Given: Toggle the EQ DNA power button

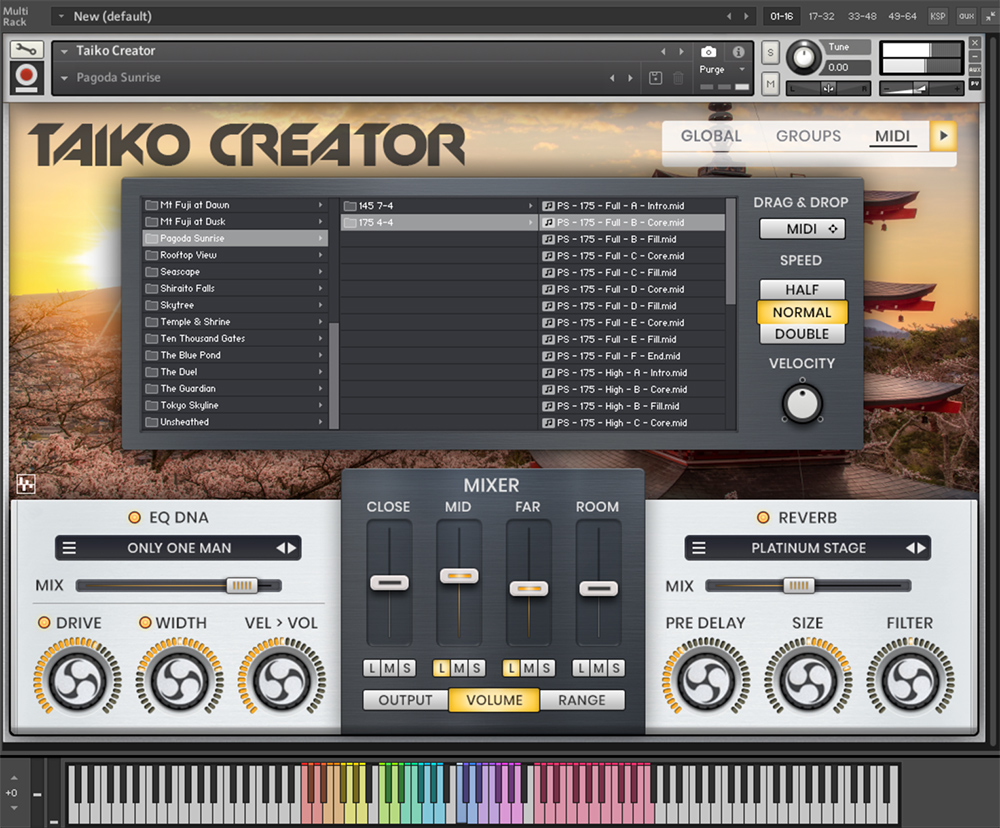Looking at the screenshot, I should pyautogui.click(x=135, y=517).
